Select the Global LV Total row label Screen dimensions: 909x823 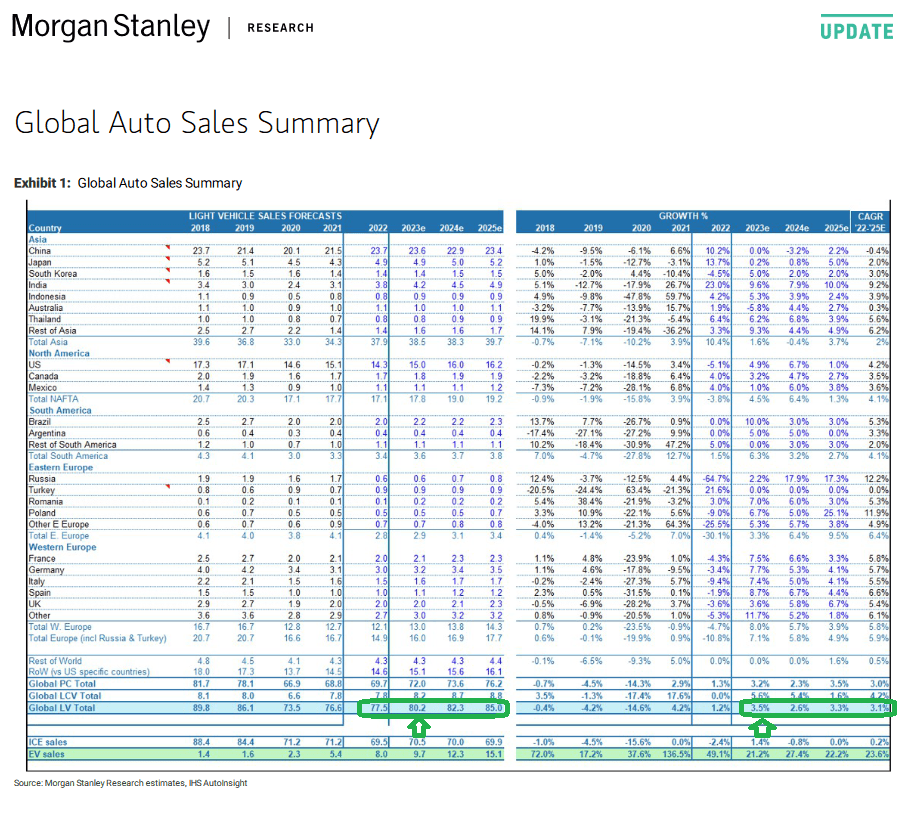coord(62,708)
